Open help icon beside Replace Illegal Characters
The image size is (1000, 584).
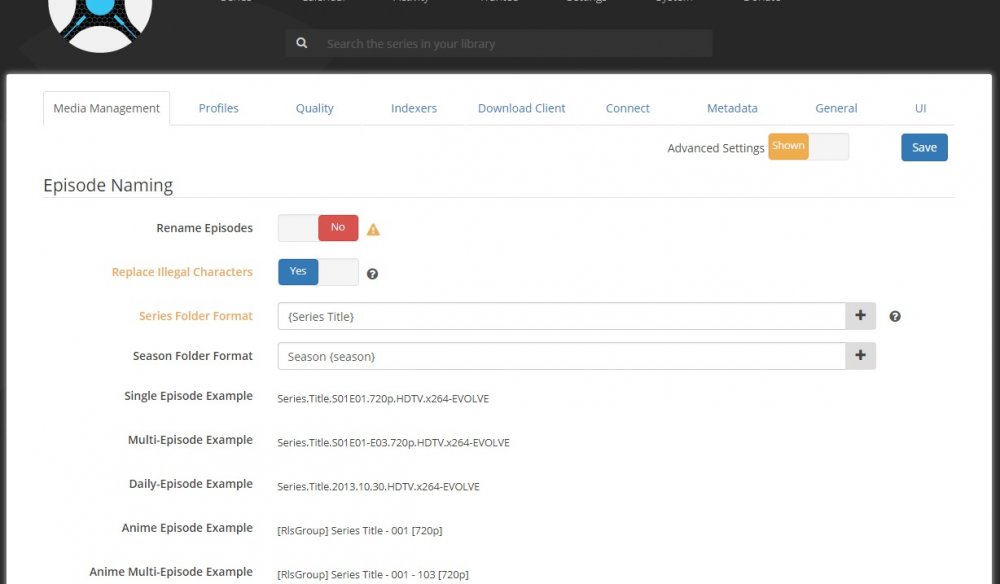(x=372, y=274)
